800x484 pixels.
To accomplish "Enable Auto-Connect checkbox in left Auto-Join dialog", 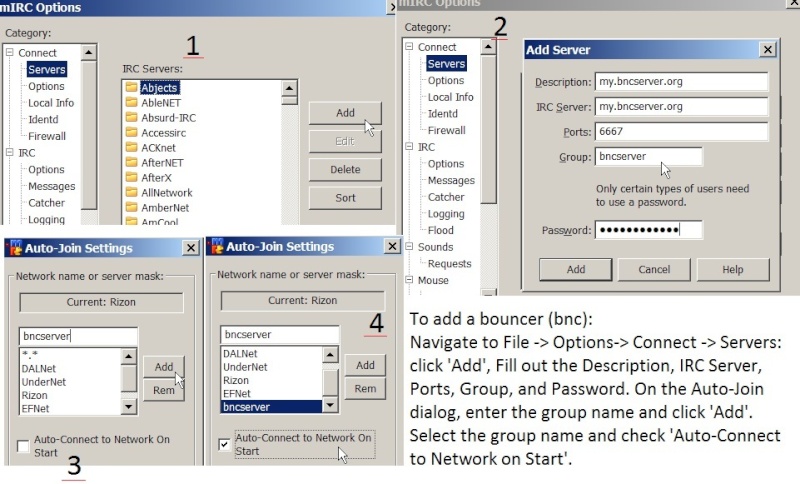I will click(23, 446).
